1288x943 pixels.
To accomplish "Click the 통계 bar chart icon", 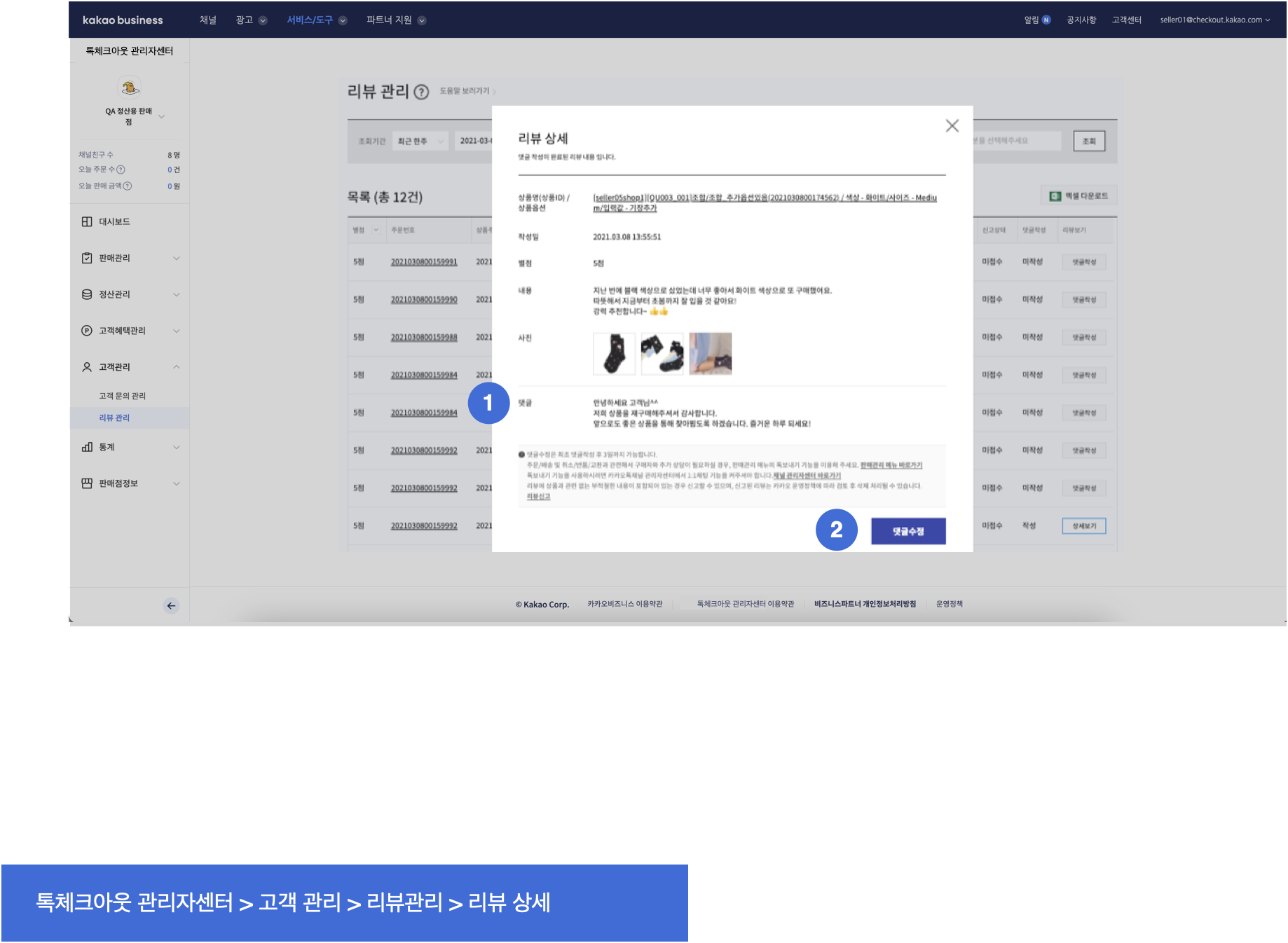I will point(87,447).
